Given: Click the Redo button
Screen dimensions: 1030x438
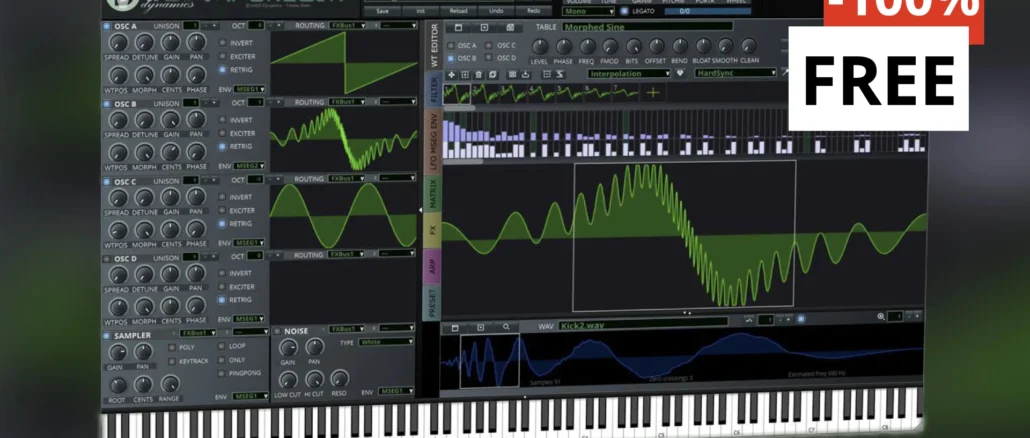Looking at the screenshot, I should coord(533,11).
